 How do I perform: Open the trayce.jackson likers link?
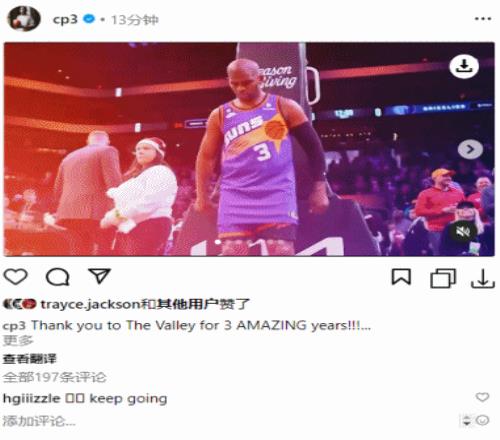90,304
